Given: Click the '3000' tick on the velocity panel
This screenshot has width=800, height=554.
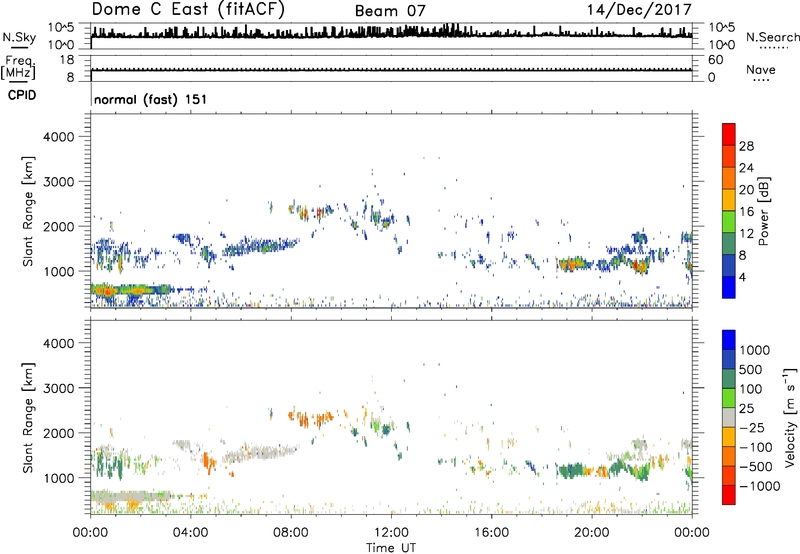Looking at the screenshot, I should (59, 388).
